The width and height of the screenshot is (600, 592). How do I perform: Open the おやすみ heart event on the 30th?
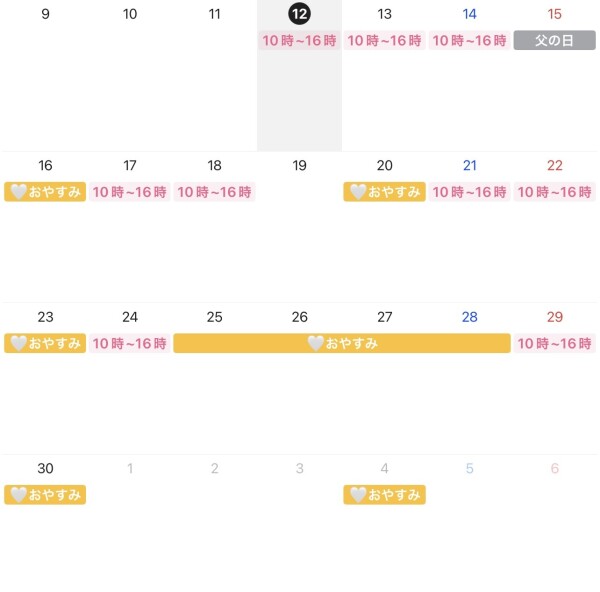tap(45, 495)
